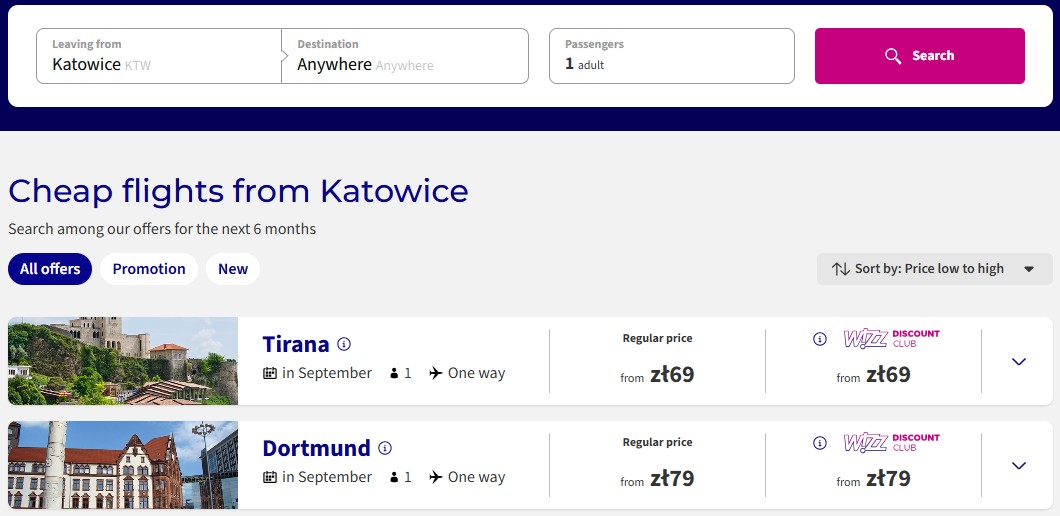Click the Wizz Discount Club logo for Tirana
Screen dimensions: 1060x516
pos(892,339)
